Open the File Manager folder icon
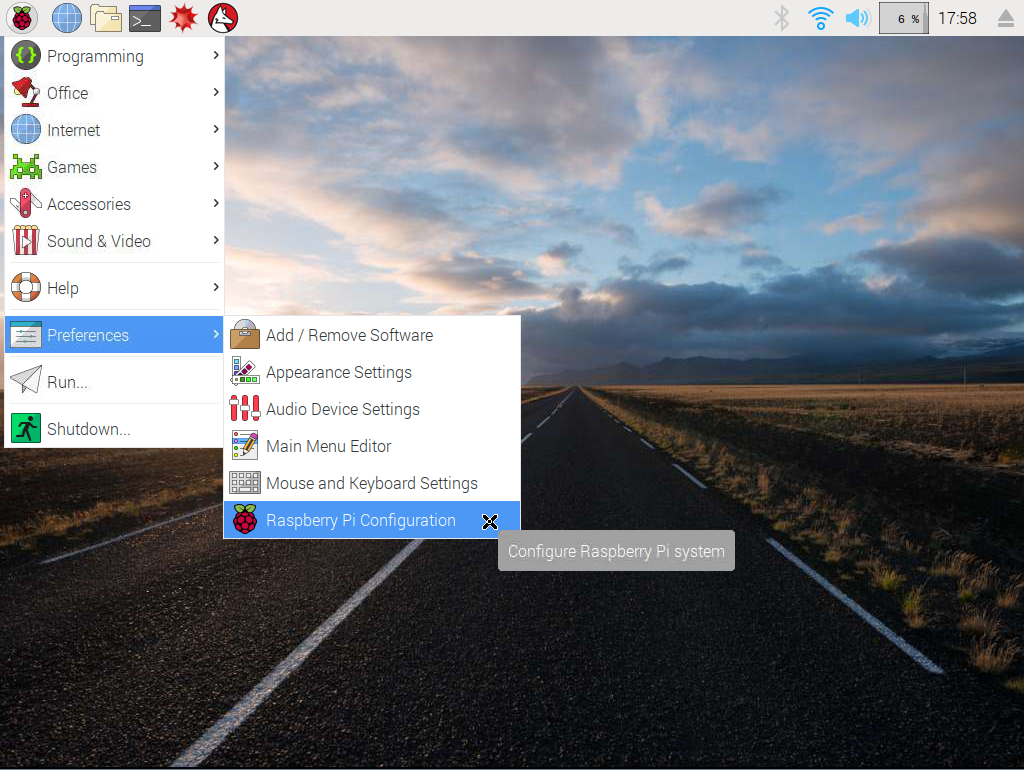Image resolution: width=1024 pixels, height=770 pixels. point(105,17)
